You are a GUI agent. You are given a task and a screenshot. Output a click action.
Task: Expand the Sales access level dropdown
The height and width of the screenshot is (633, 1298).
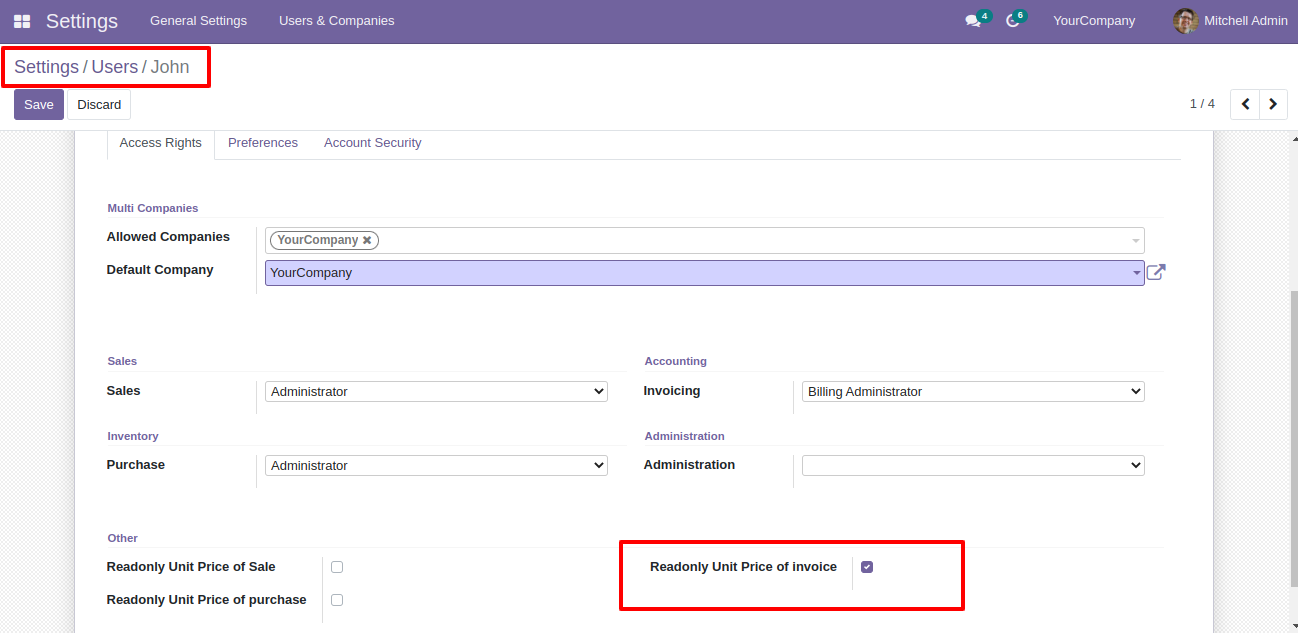[x=436, y=392]
